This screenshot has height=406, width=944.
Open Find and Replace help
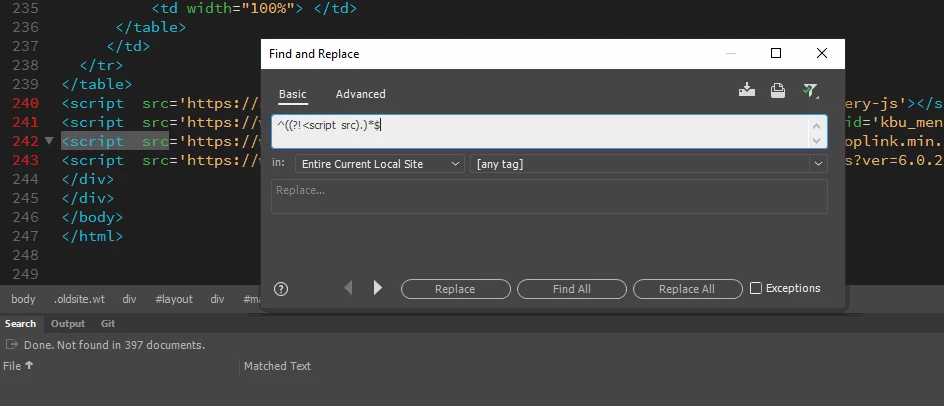click(x=281, y=289)
